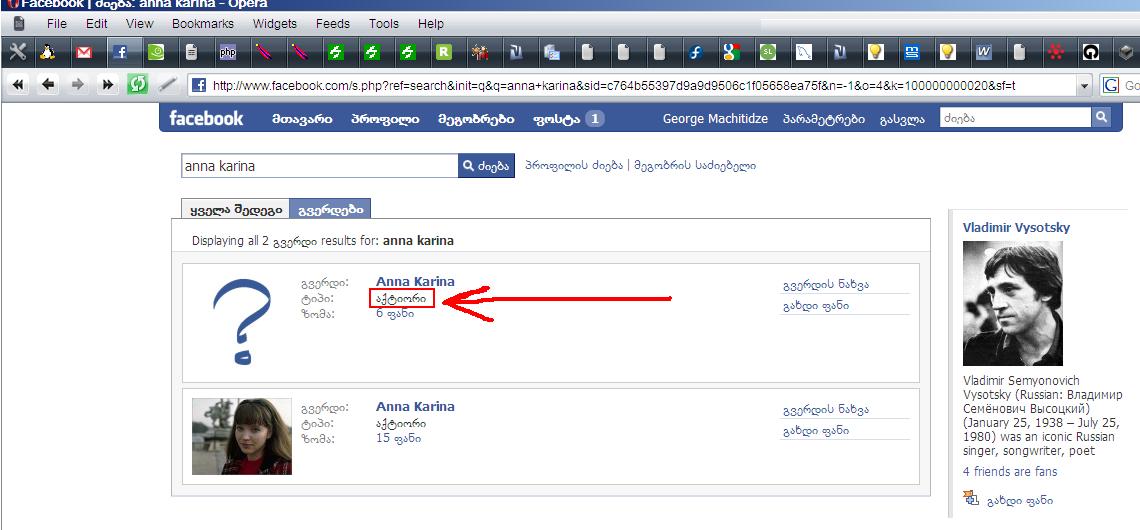Open the Anna Karina page with 6 ფანი
Image resolution: width=1140 pixels, height=530 pixels.
point(415,281)
